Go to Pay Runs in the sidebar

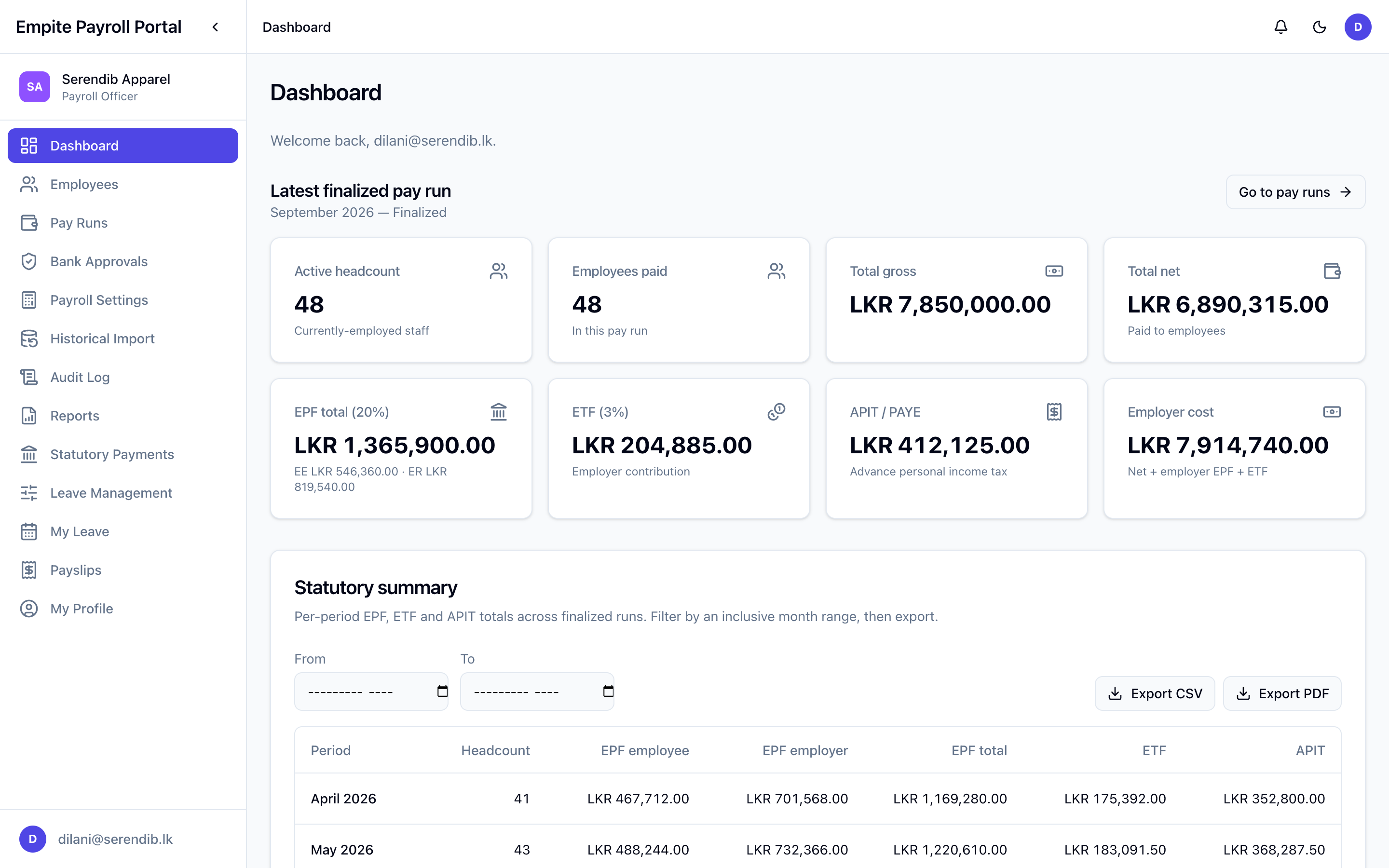pyautogui.click(x=123, y=223)
